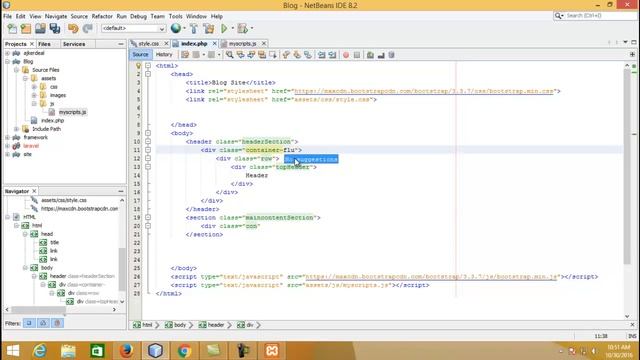Select myscripts.js in the Projects tree
Screen dimensions: 640x360
[72, 112]
